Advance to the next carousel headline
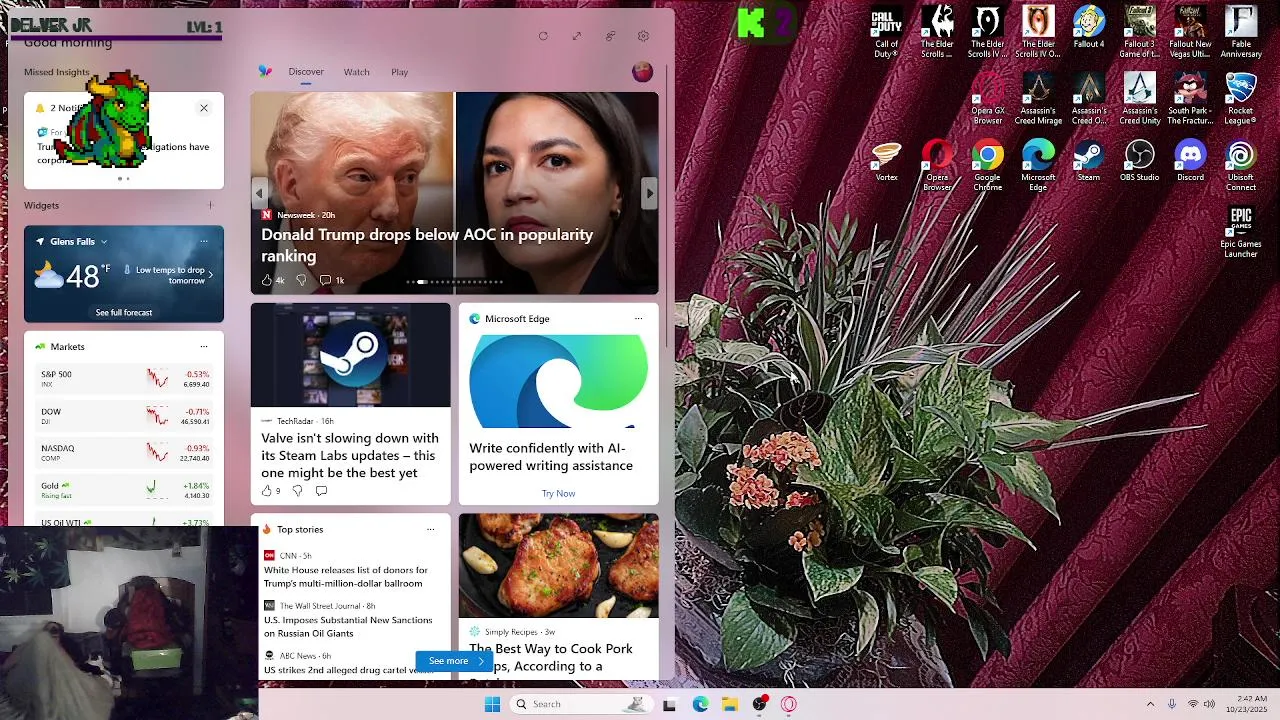 pos(650,194)
